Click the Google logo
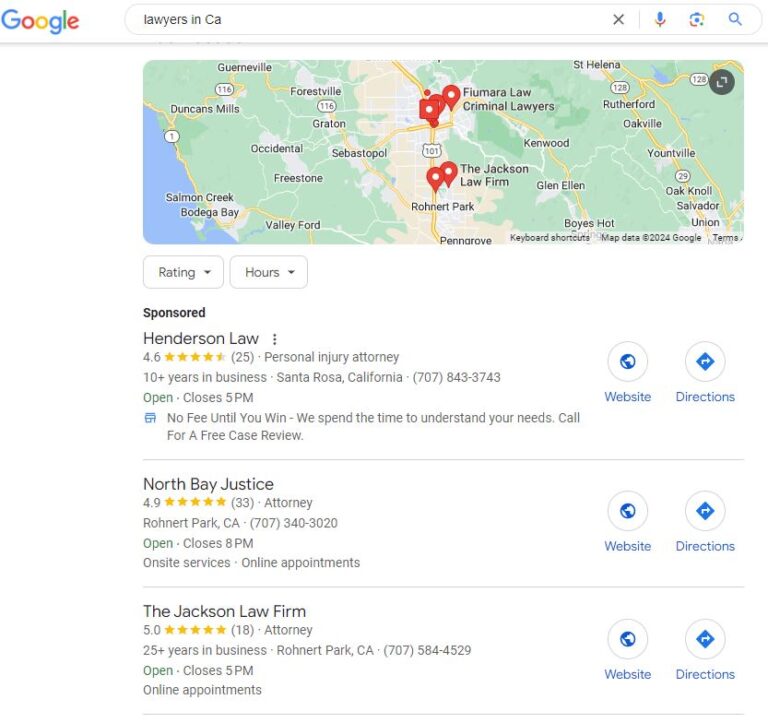768x723 pixels. click(40, 20)
